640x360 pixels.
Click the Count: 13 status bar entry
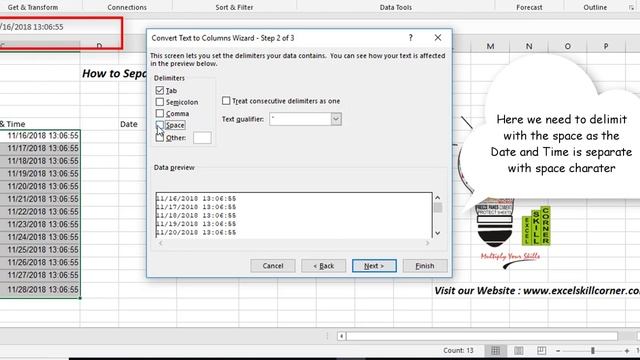(x=458, y=351)
